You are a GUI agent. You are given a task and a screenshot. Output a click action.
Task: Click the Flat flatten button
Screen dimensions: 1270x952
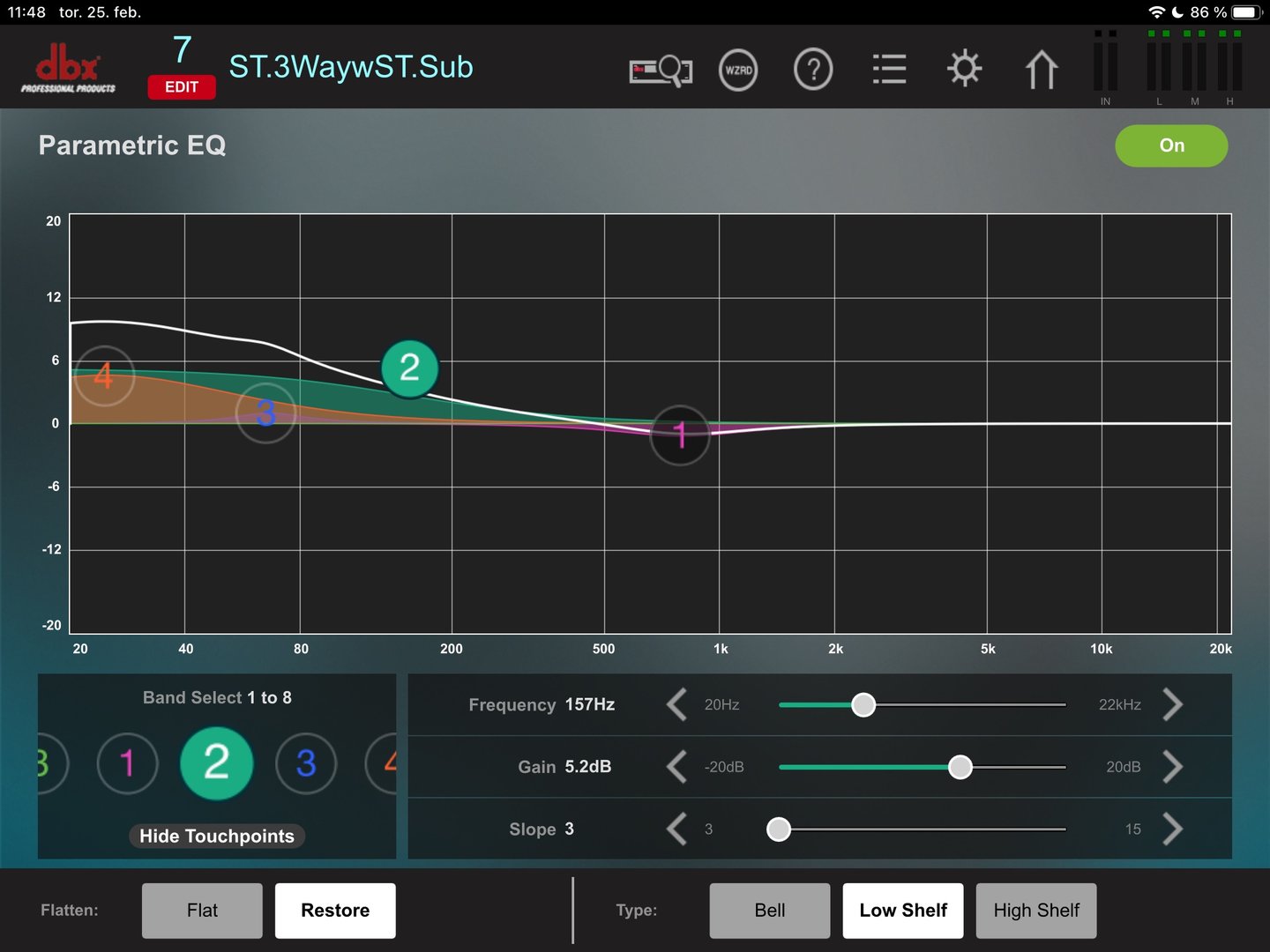[202, 911]
